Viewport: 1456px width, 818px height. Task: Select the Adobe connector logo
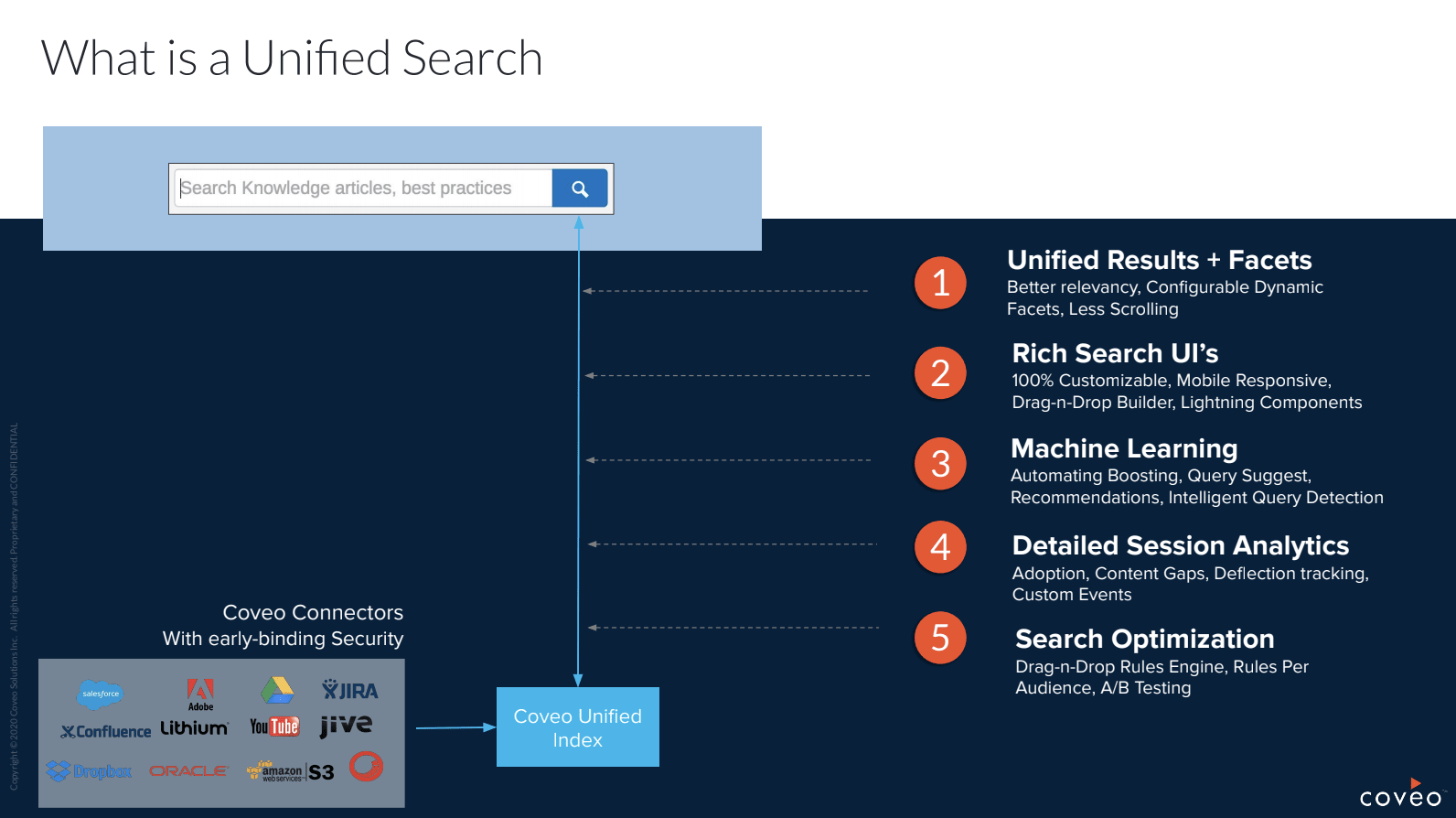200,694
